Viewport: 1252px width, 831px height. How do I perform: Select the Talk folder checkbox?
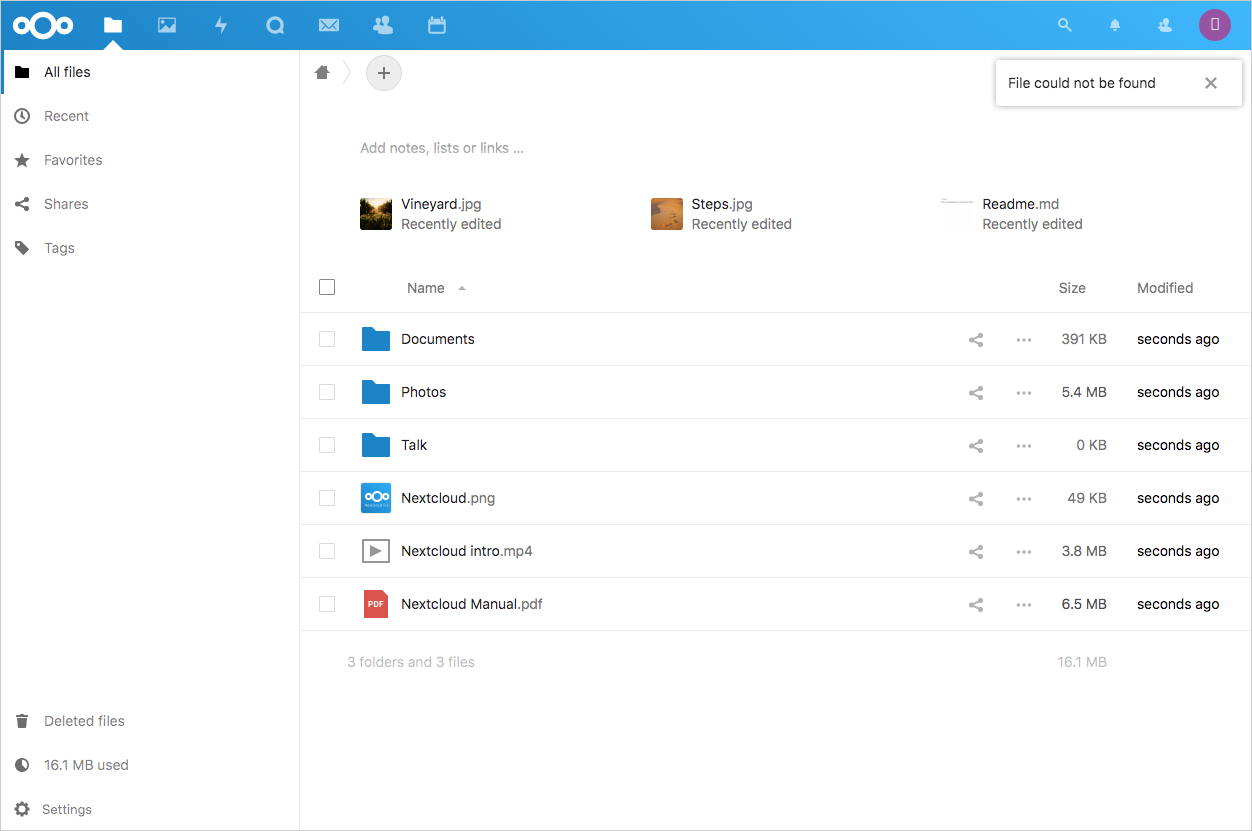[327, 445]
